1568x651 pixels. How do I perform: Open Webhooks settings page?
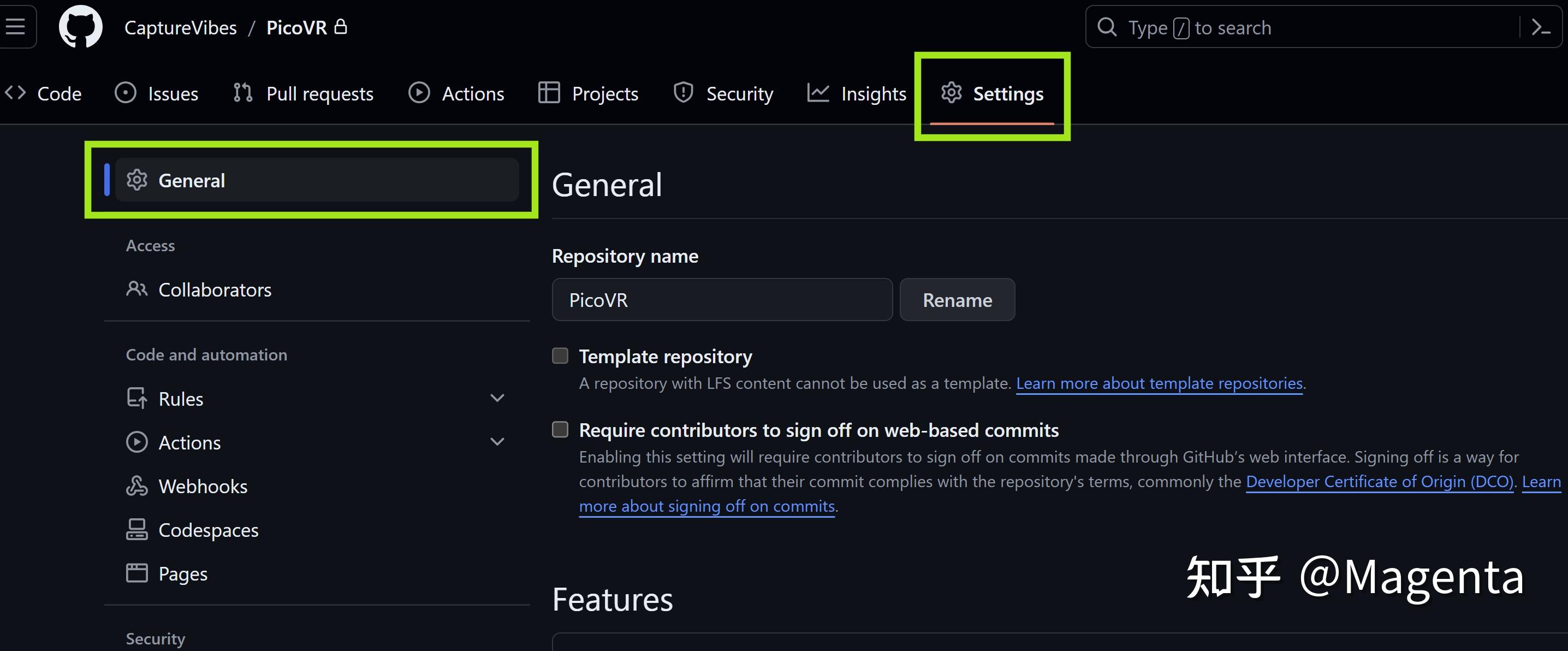point(317,486)
